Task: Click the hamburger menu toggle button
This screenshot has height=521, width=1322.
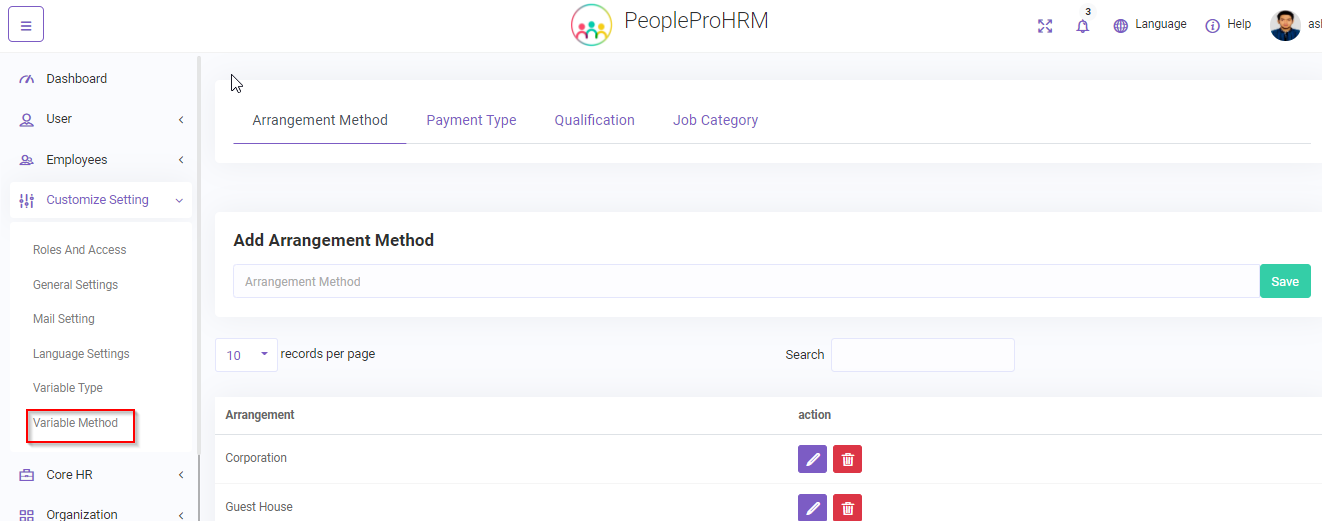Action: 26,25
